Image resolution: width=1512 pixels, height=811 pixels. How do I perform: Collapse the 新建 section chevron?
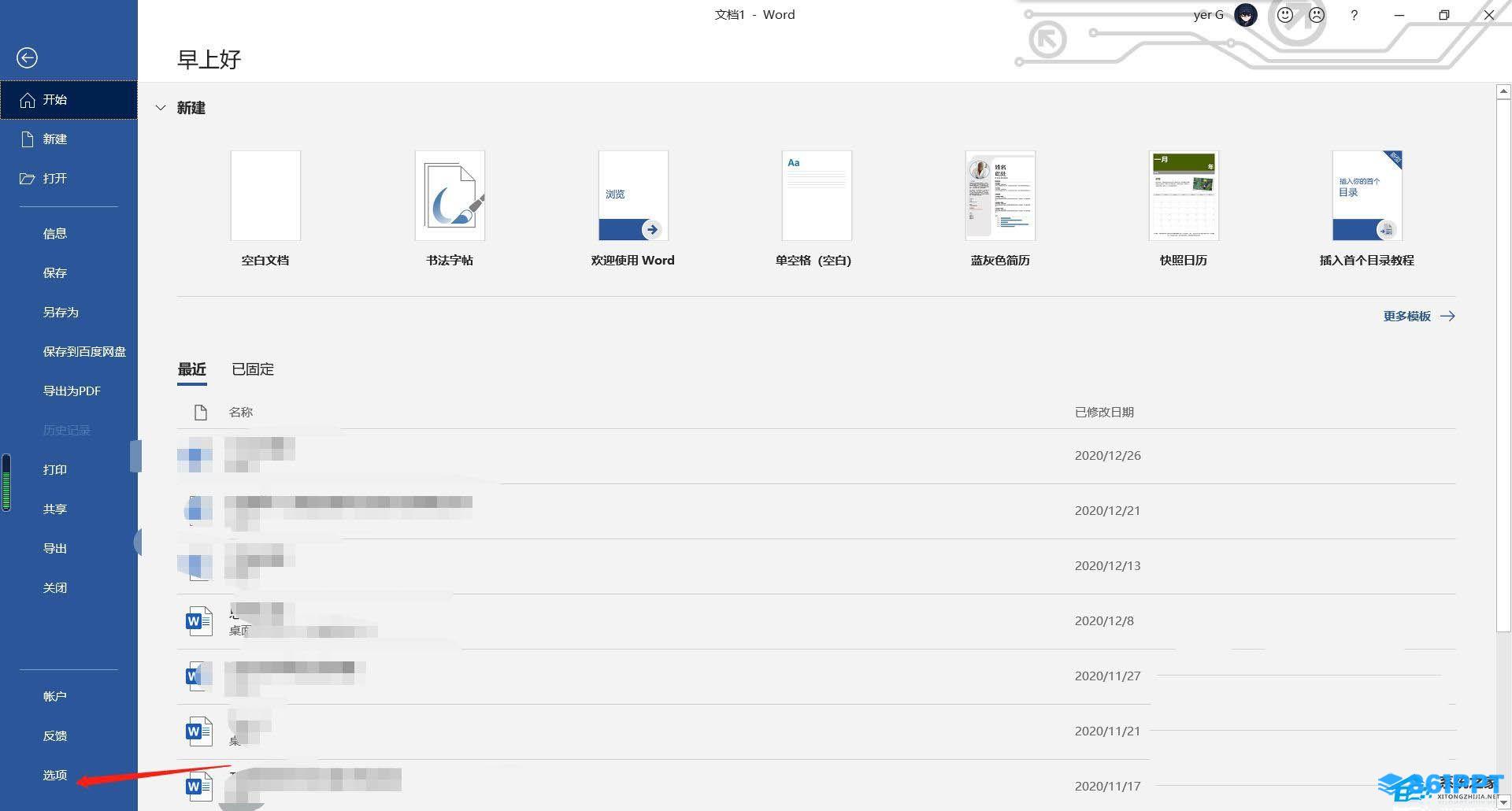(x=161, y=108)
